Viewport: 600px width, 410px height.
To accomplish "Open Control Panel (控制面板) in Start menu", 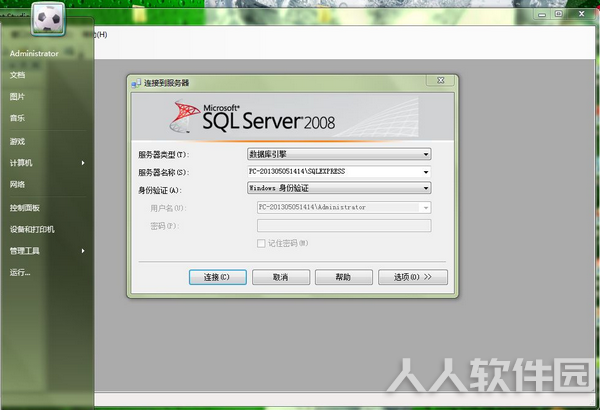I will [25, 208].
